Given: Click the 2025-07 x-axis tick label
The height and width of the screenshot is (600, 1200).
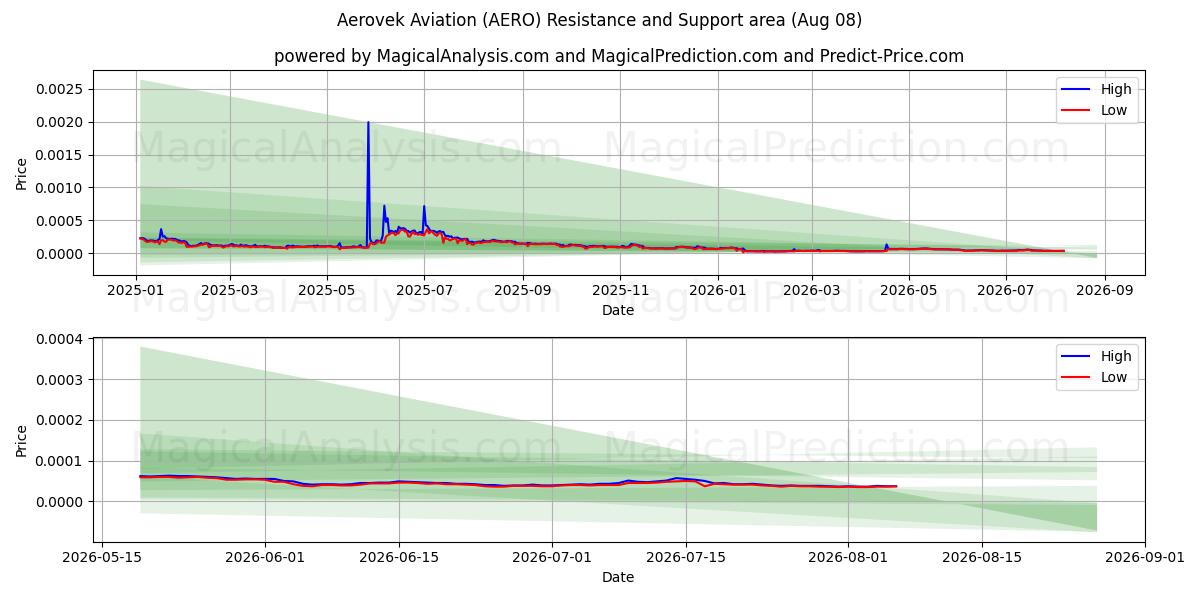Looking at the screenshot, I should click(x=424, y=291).
